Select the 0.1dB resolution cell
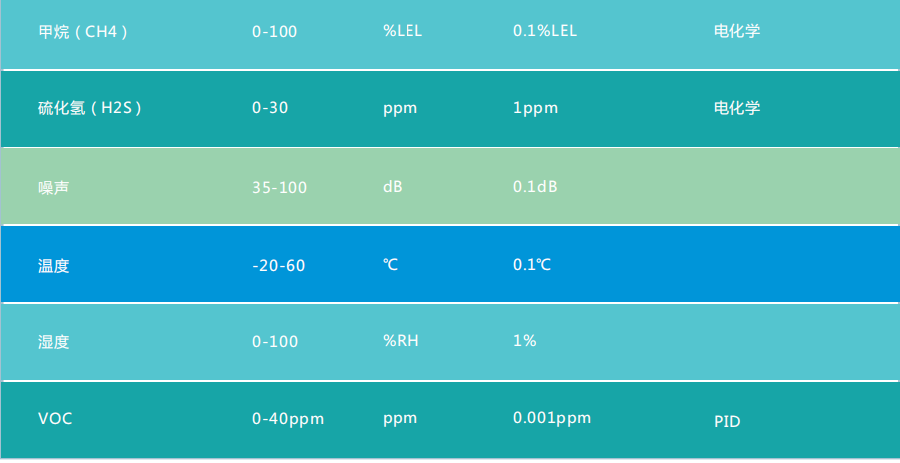 click(535, 187)
